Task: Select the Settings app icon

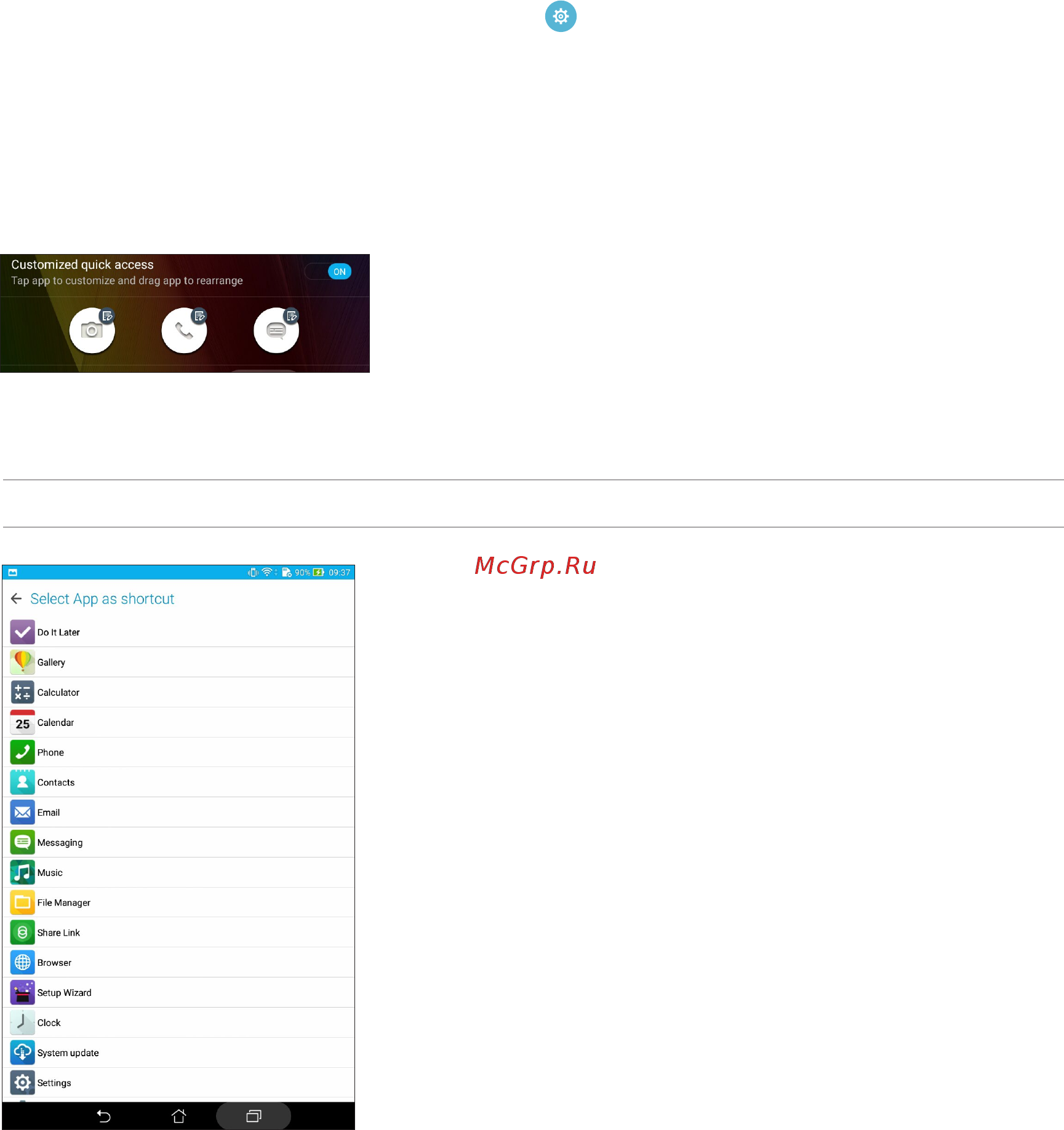Action: point(23,1083)
